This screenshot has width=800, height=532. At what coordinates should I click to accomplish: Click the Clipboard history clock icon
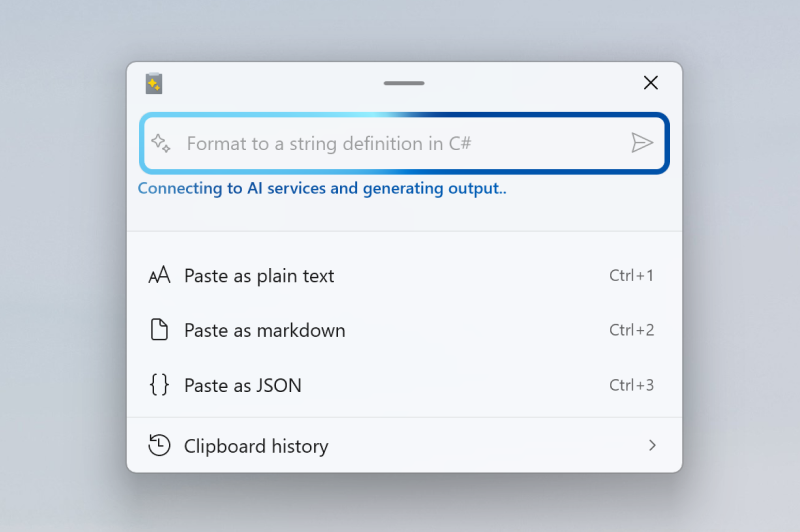pyautogui.click(x=159, y=445)
